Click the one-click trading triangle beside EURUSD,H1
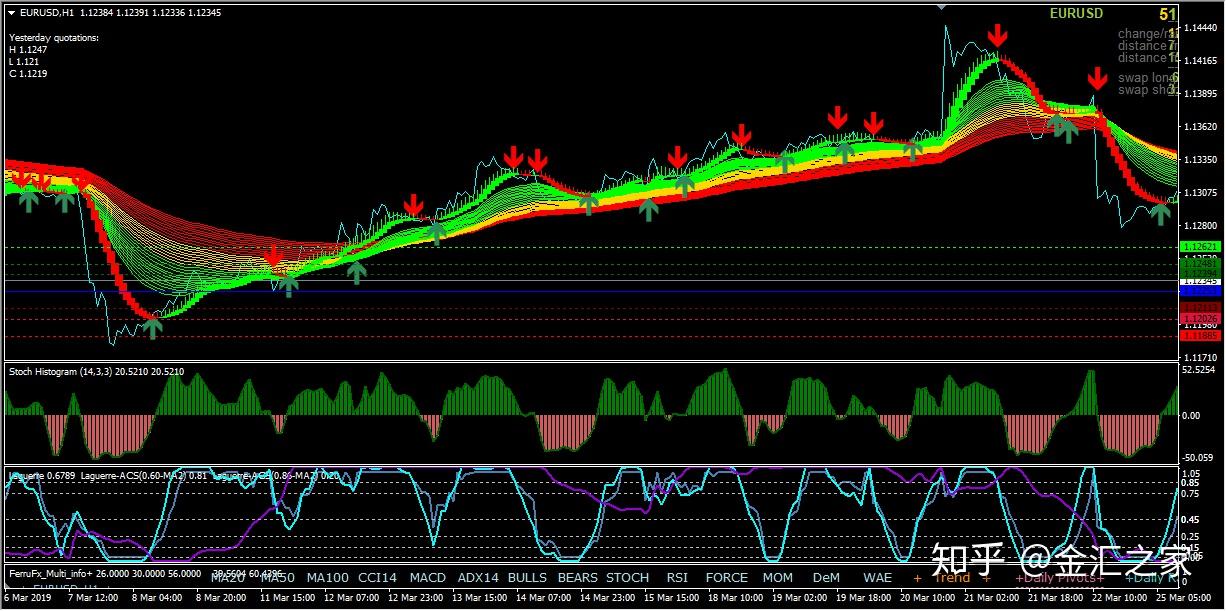 pos(12,13)
